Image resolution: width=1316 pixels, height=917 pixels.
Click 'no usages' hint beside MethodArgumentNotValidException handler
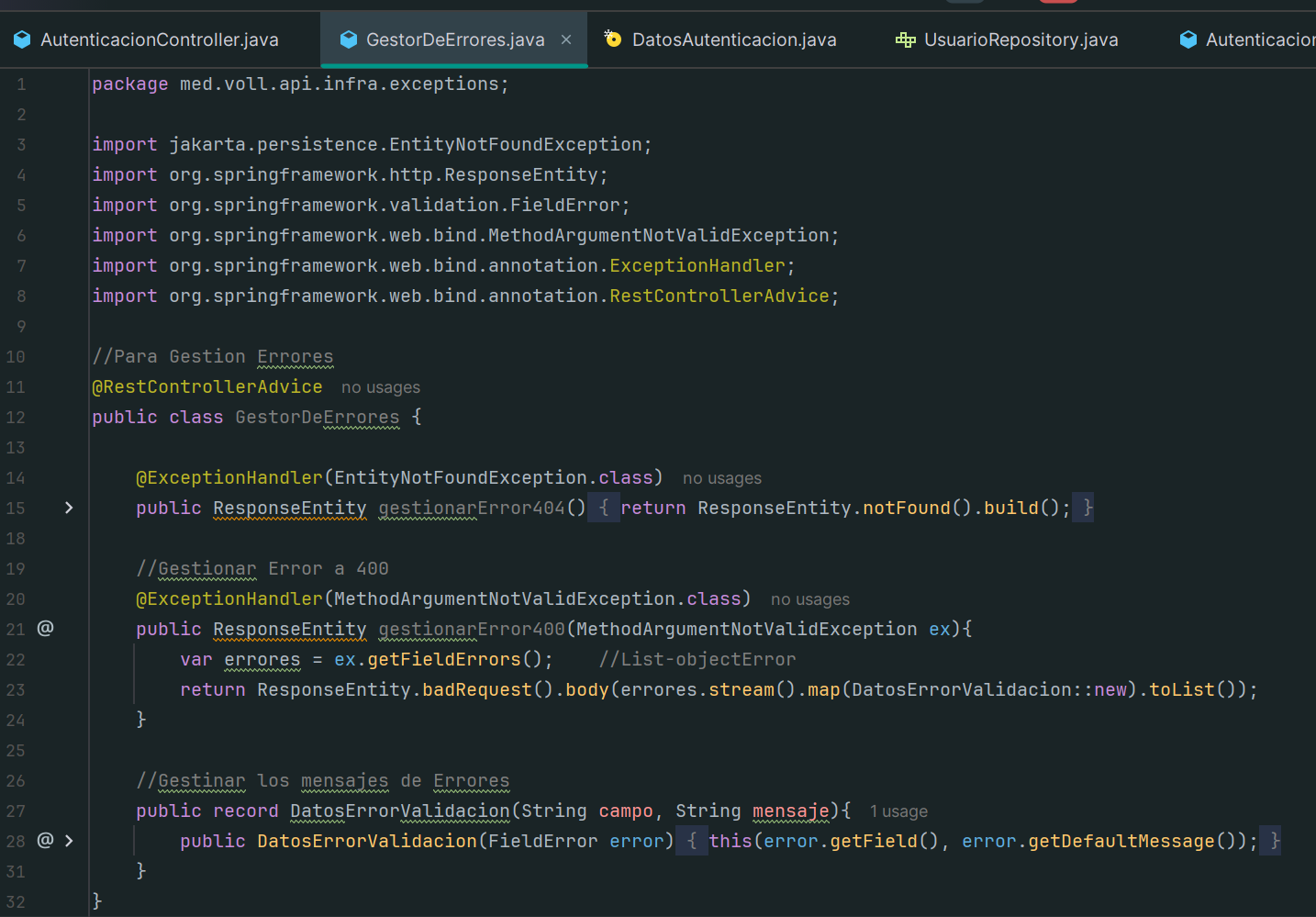click(x=810, y=599)
